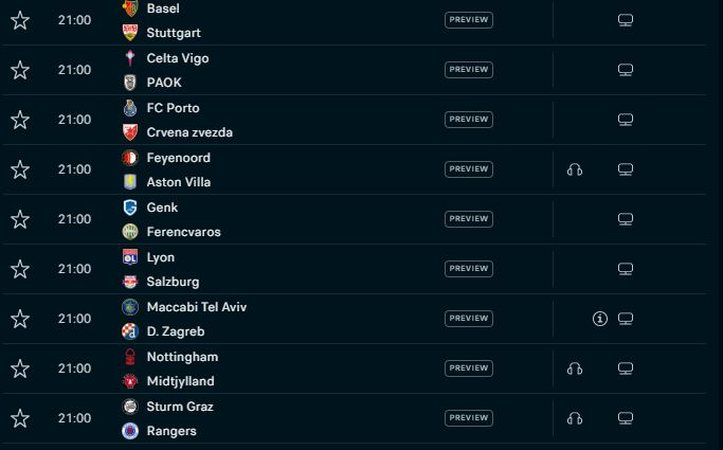Click the info icon for Maccabi Tel Aviv match

[x=600, y=319]
